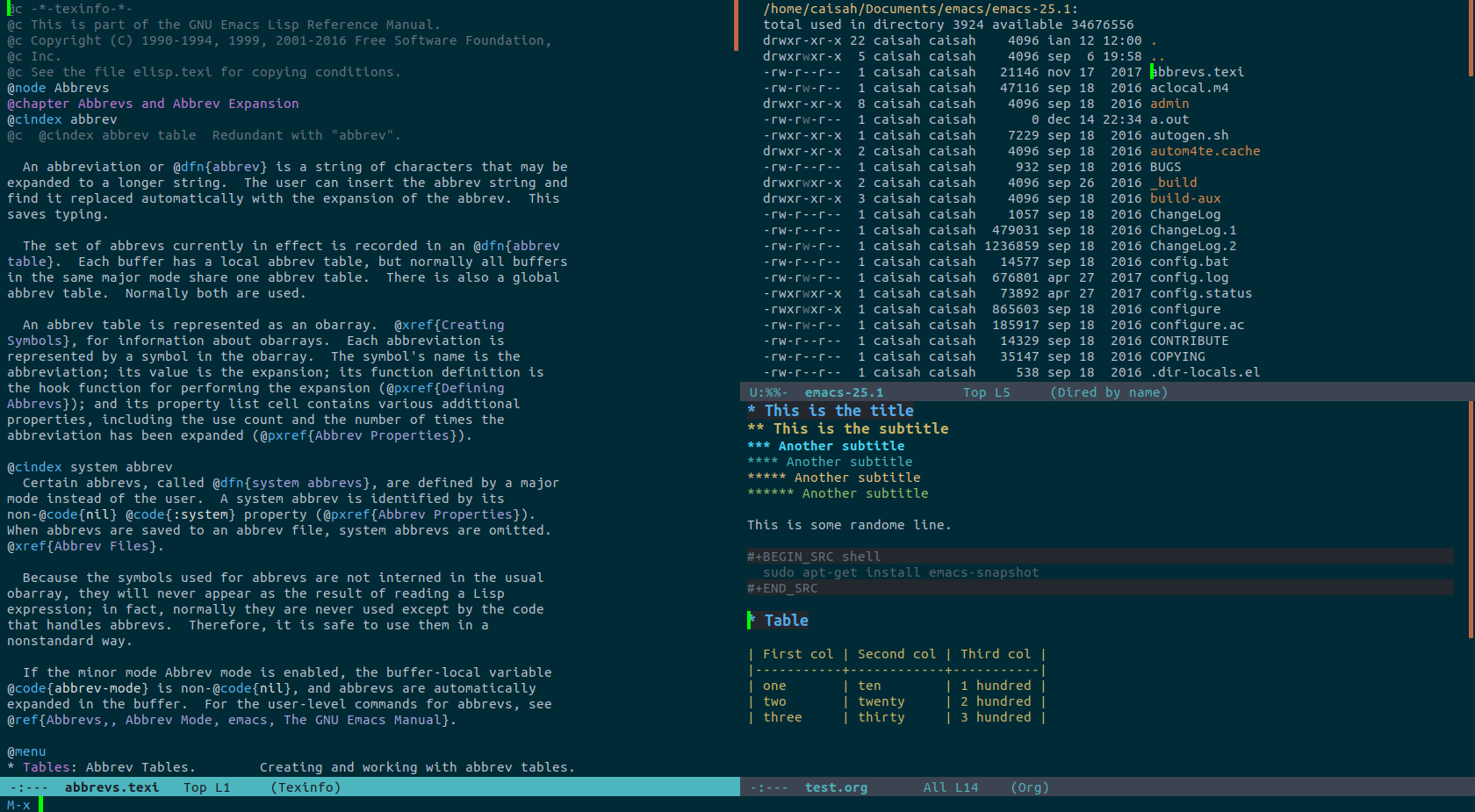Click the '@menu' line in abbrevs.texi
Viewport: 1475px width, 812px height.
pyautogui.click(x=26, y=751)
